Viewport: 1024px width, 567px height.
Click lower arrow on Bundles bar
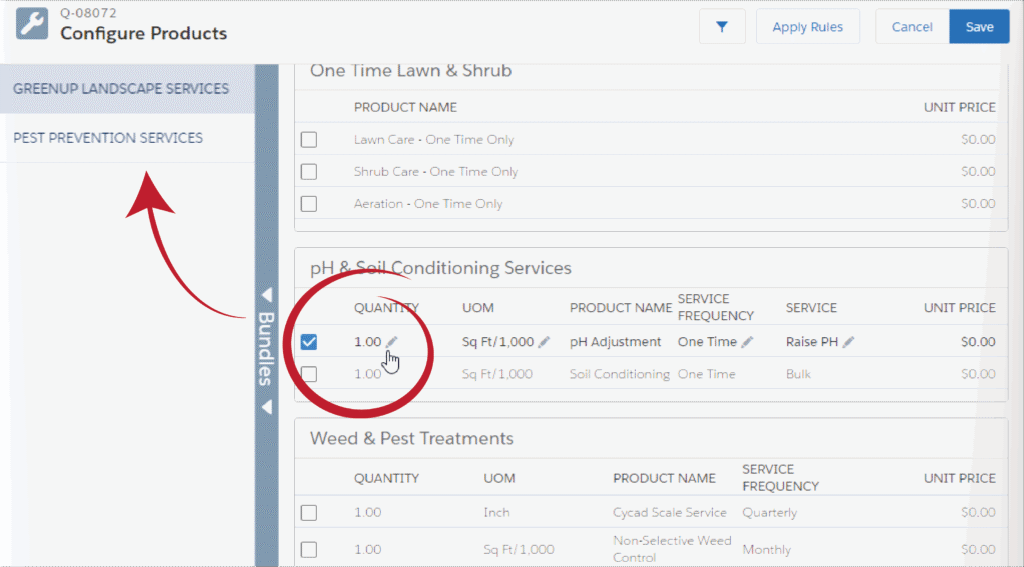tap(267, 407)
